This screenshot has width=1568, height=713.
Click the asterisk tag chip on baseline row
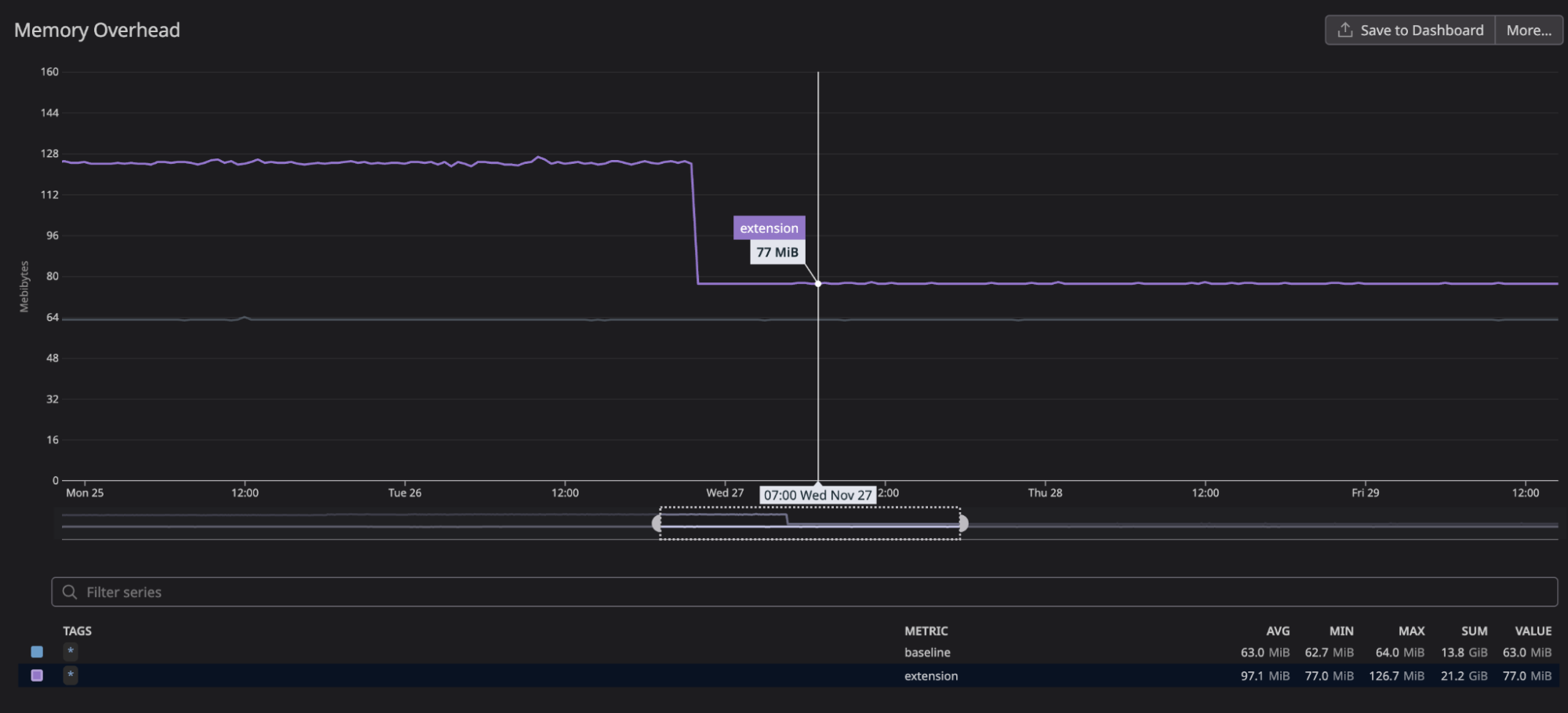[70, 652]
